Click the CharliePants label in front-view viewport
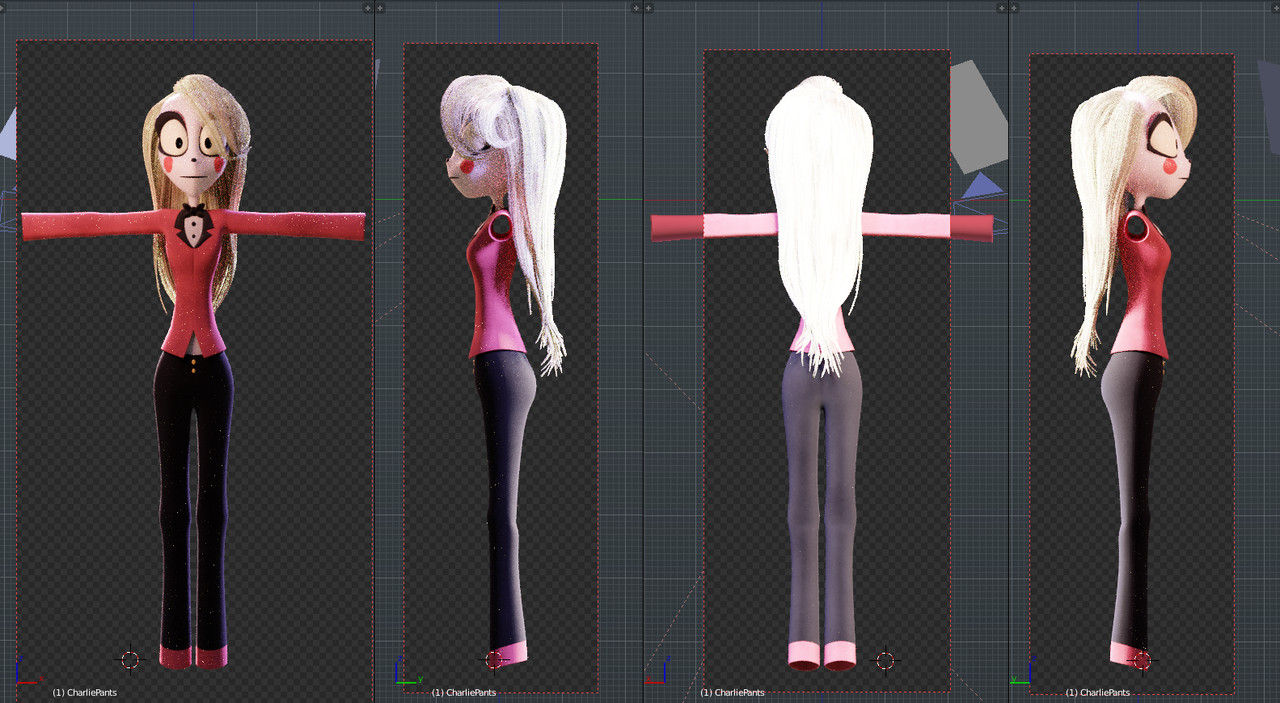This screenshot has width=1280, height=703. click(x=84, y=692)
